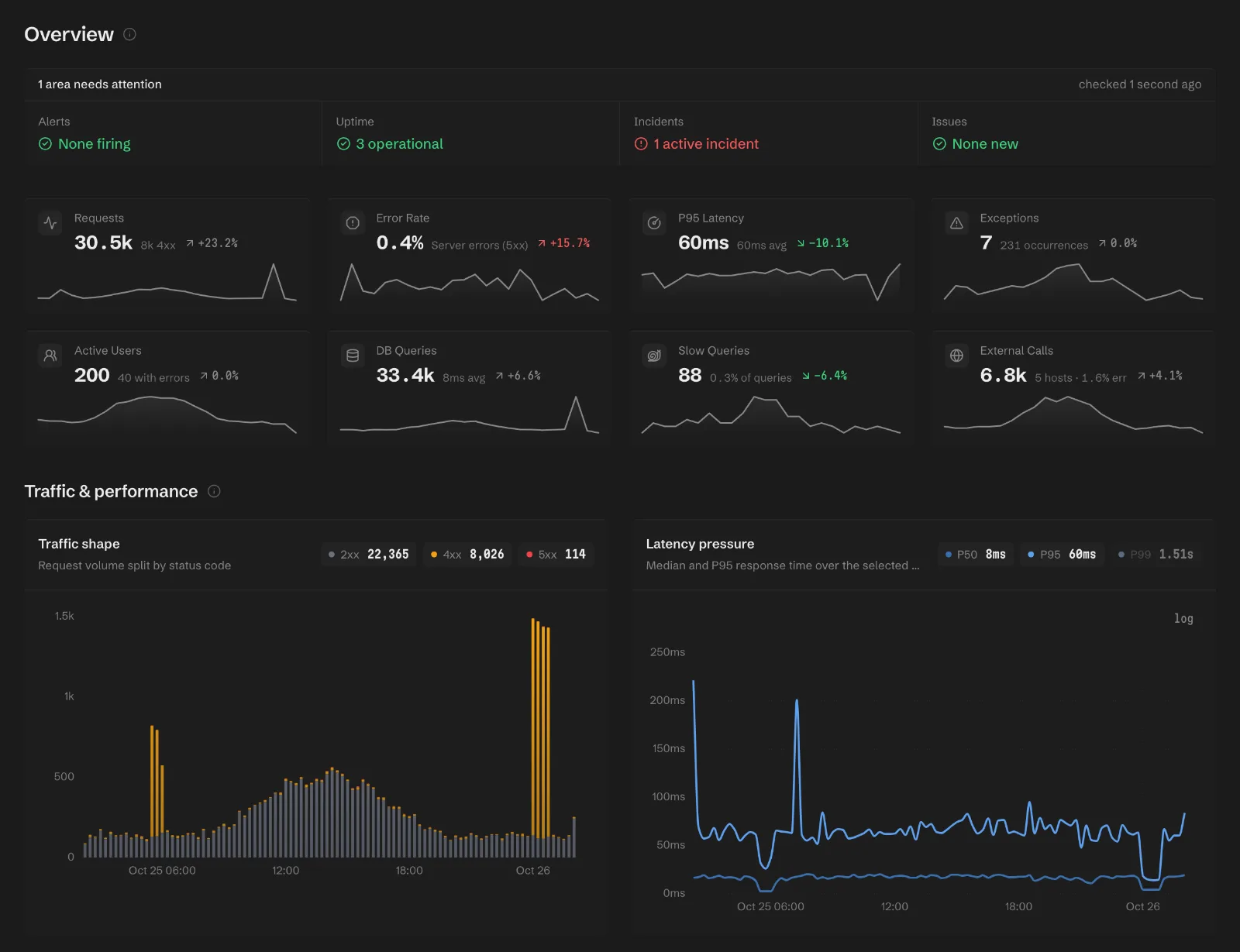Click the info icon beside Traffic & performance
The height and width of the screenshot is (952, 1240).
(x=215, y=491)
